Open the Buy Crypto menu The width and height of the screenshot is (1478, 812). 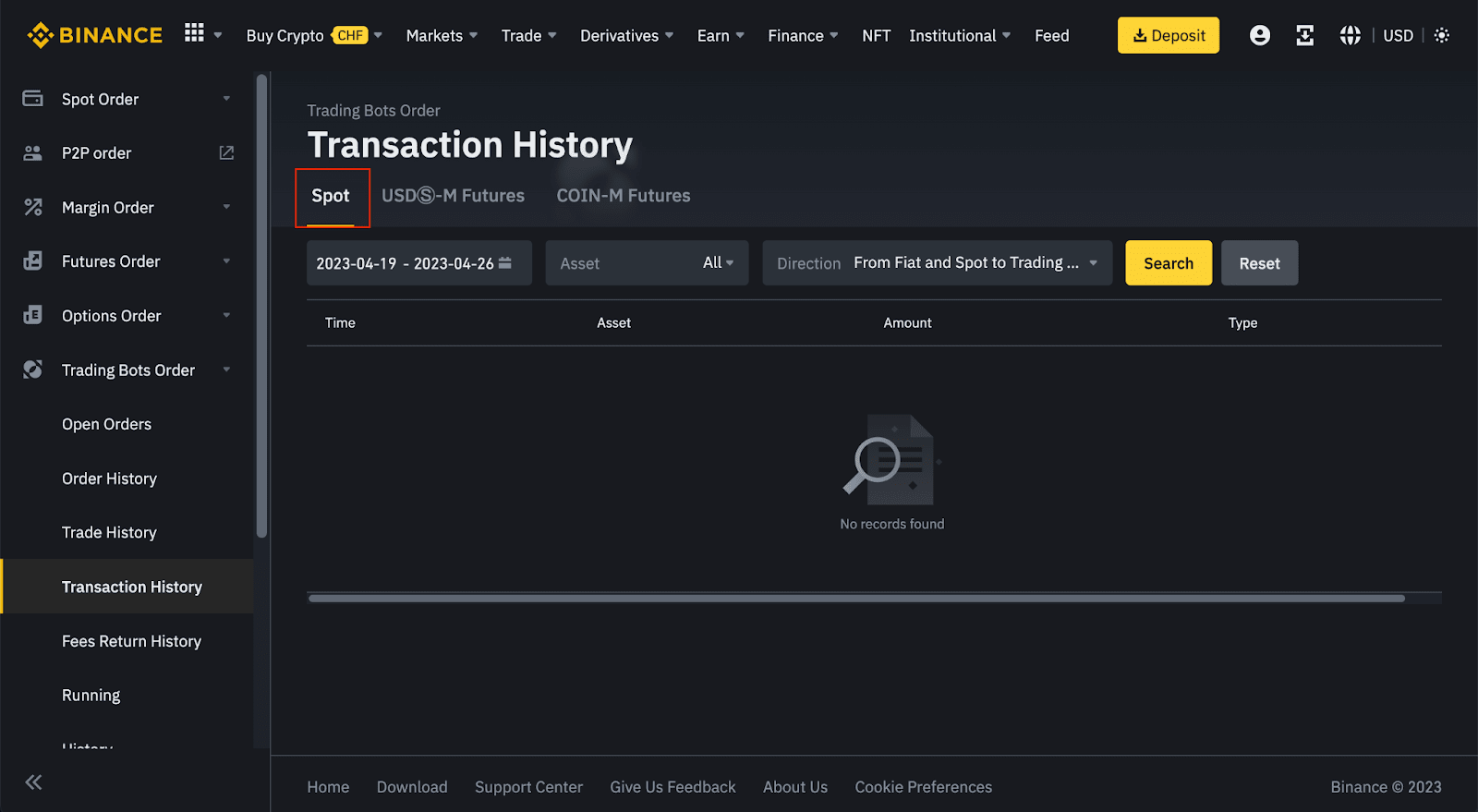click(314, 35)
